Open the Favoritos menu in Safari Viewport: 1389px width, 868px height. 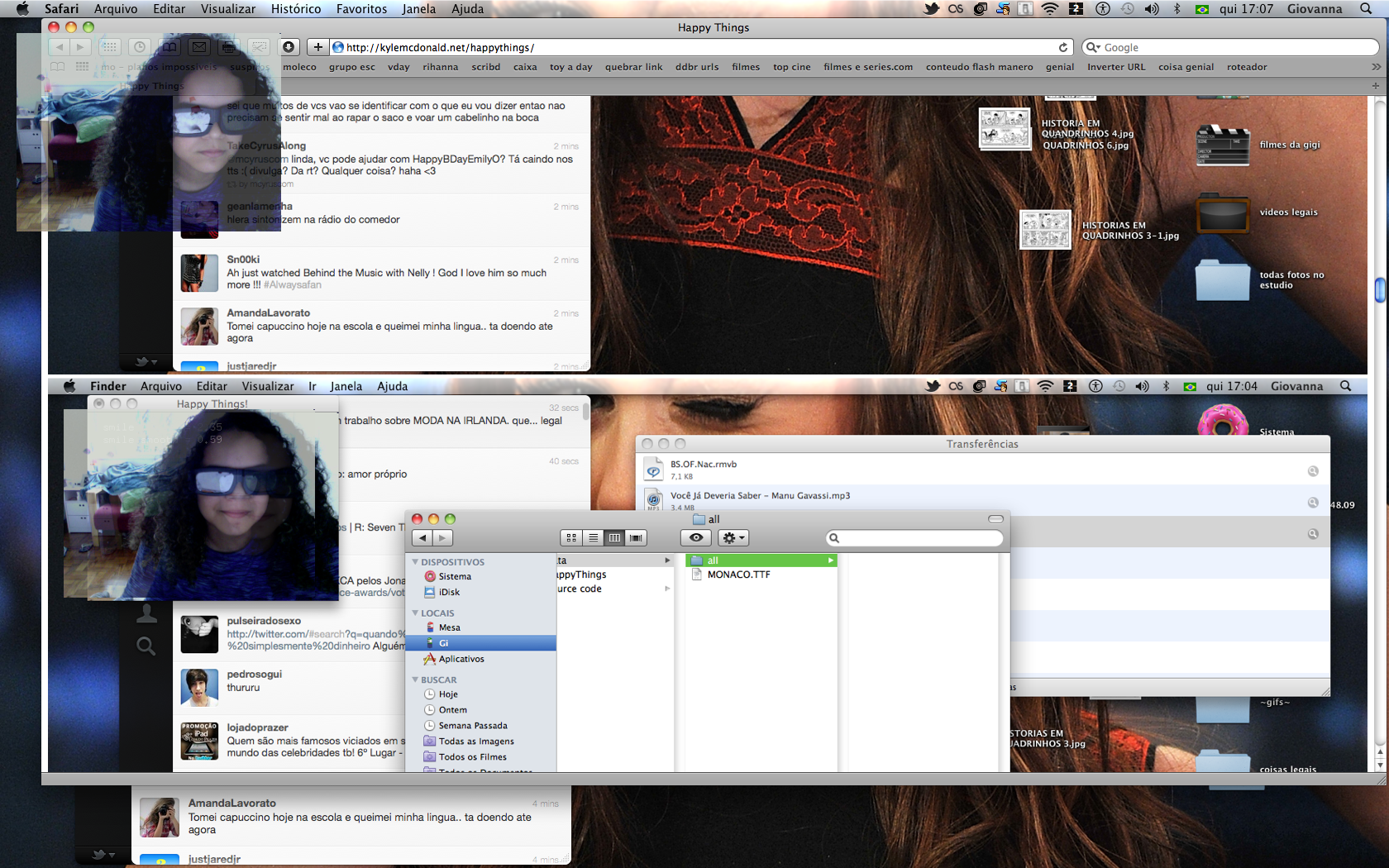(x=361, y=9)
